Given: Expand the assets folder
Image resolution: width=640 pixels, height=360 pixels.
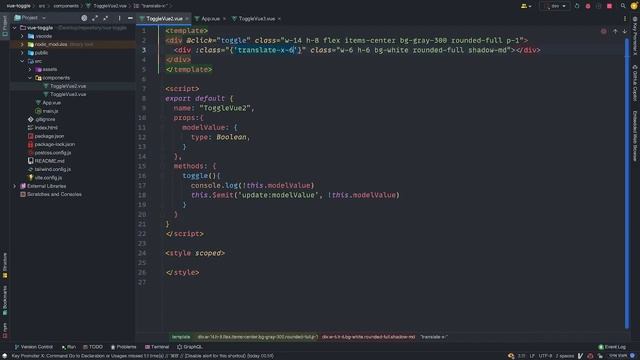Looking at the screenshot, I should pyautogui.click(x=30, y=70).
